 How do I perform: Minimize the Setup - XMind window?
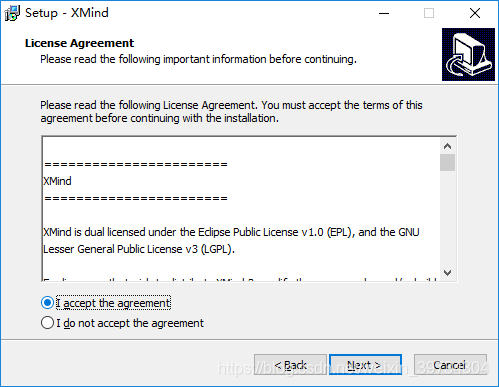coord(384,13)
